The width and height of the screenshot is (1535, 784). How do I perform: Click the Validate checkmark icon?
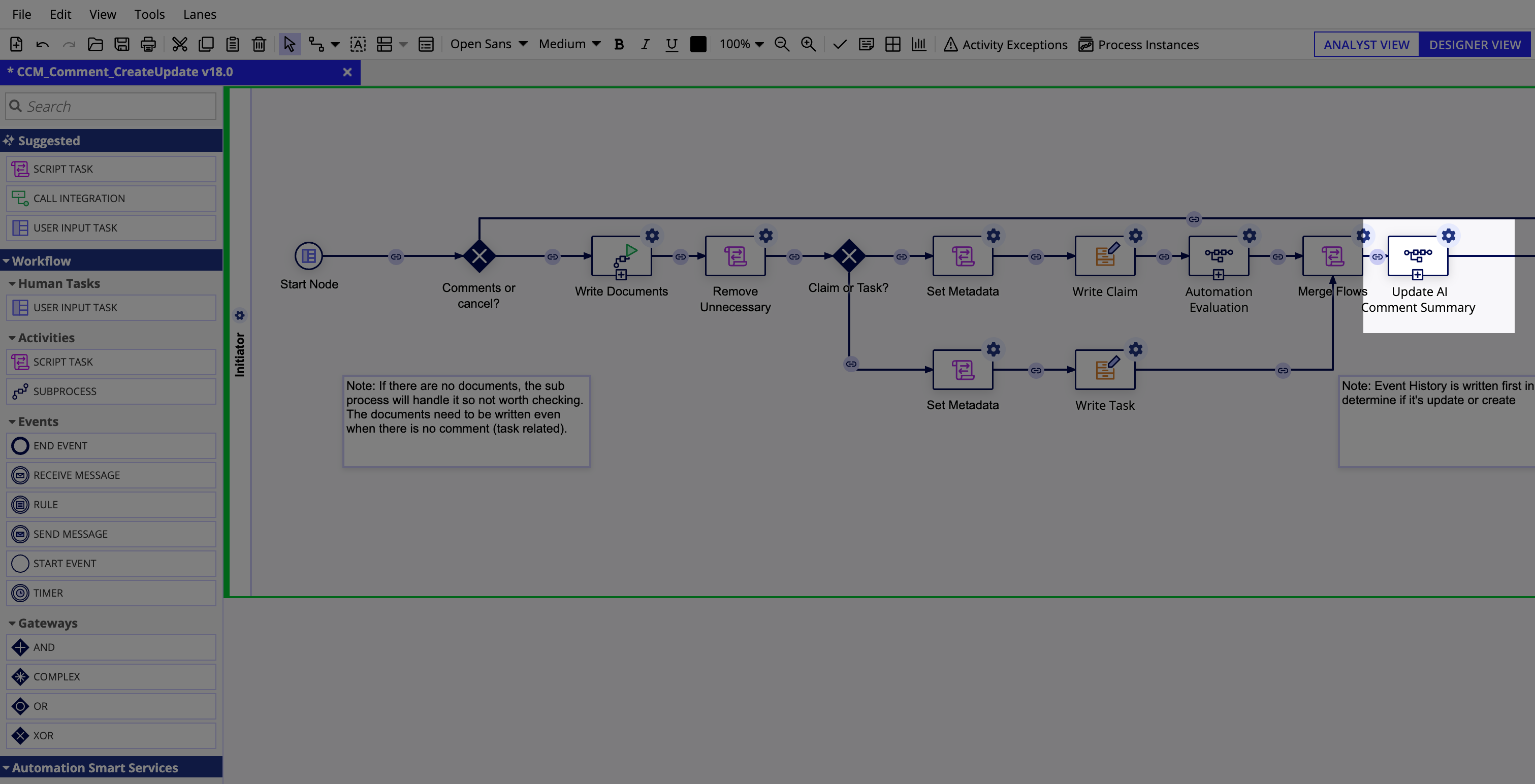click(840, 44)
